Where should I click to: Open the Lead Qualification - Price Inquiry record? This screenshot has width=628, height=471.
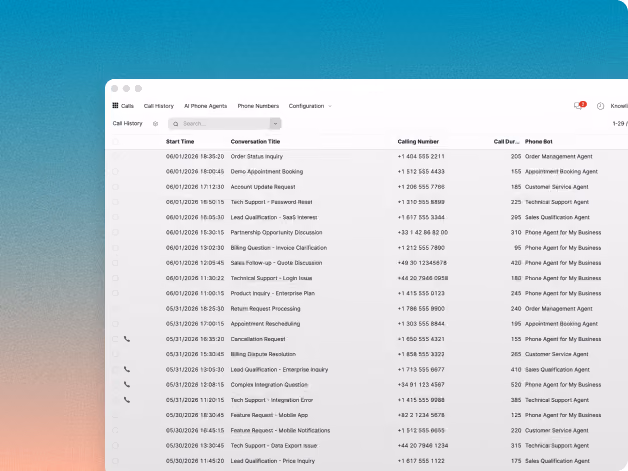(272, 461)
